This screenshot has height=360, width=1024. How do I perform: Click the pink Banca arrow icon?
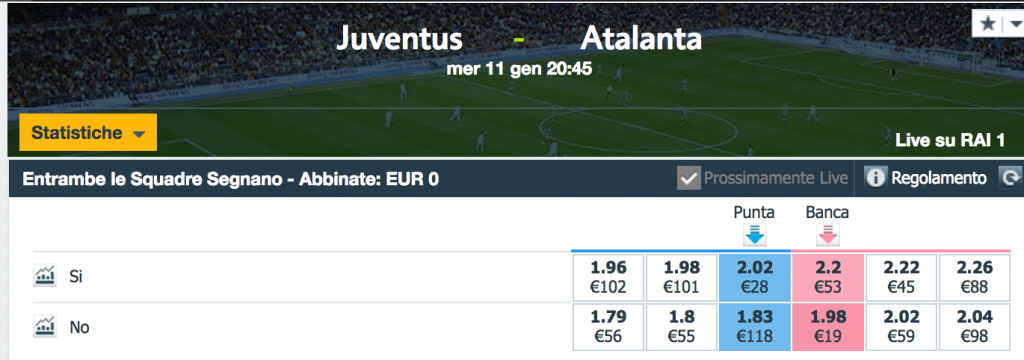tap(827, 235)
